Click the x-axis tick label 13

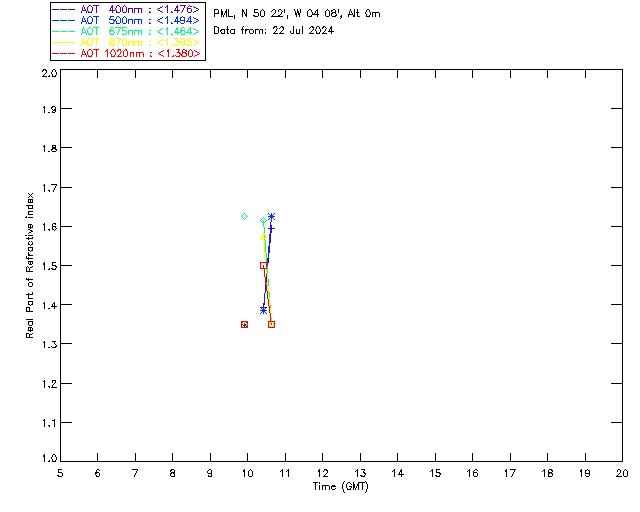pos(360,473)
